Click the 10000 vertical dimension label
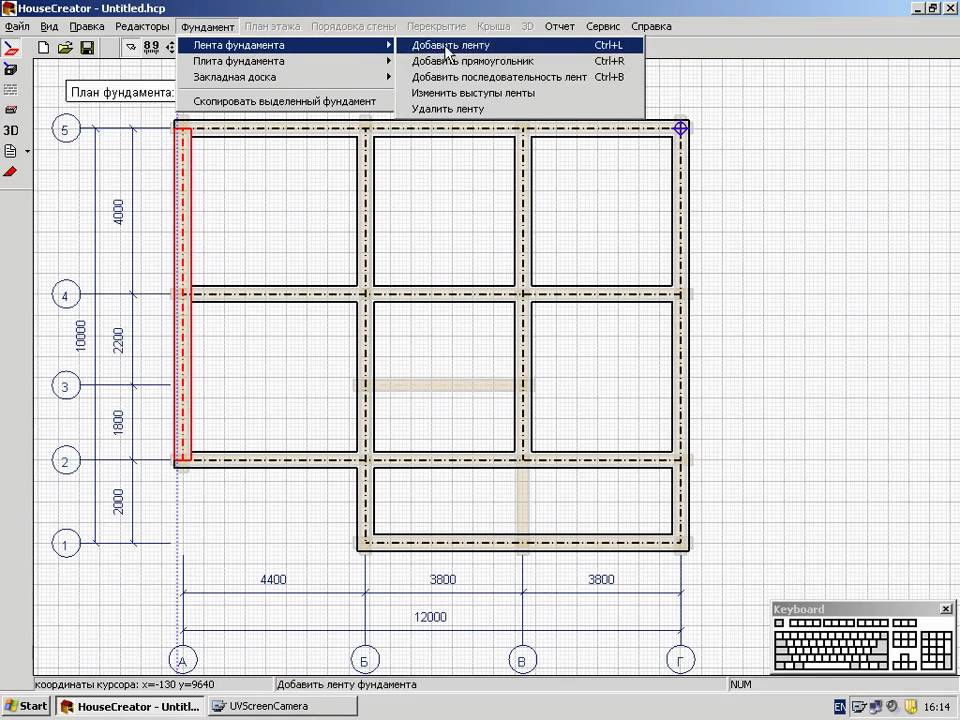 [80, 336]
